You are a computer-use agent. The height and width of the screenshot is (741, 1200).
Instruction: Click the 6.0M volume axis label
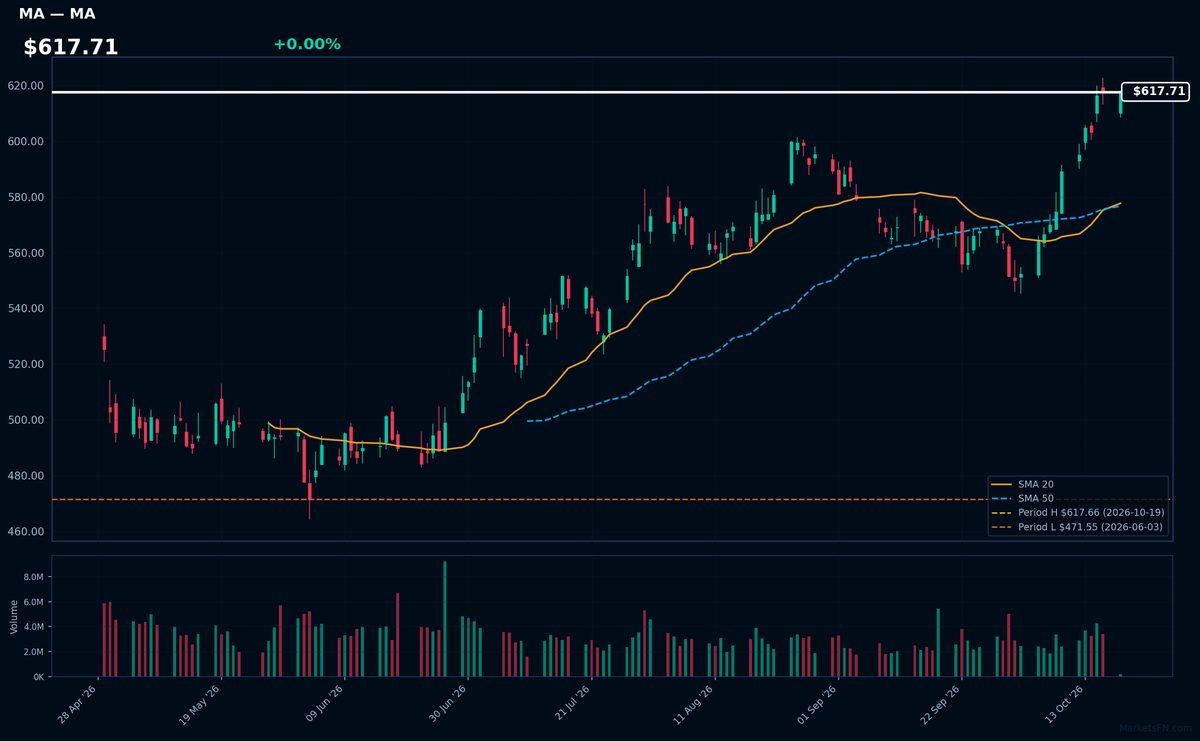pyautogui.click(x=33, y=602)
